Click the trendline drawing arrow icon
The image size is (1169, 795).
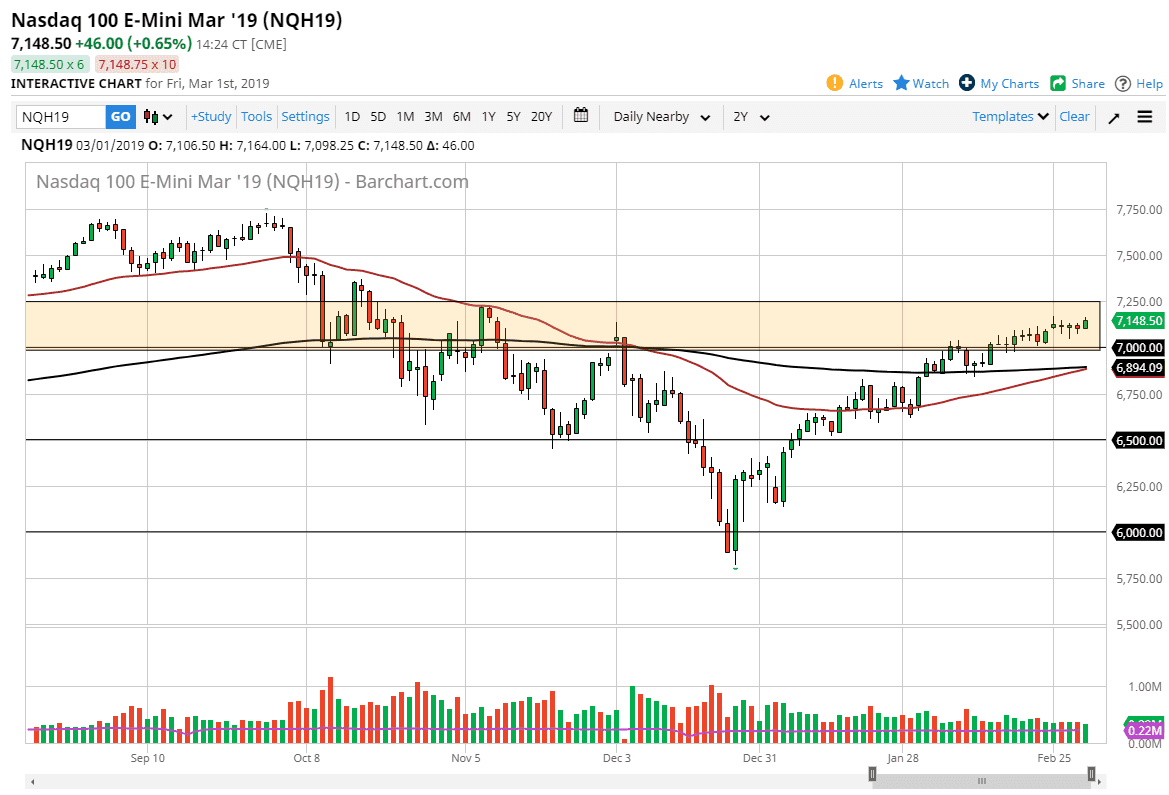[1113, 117]
